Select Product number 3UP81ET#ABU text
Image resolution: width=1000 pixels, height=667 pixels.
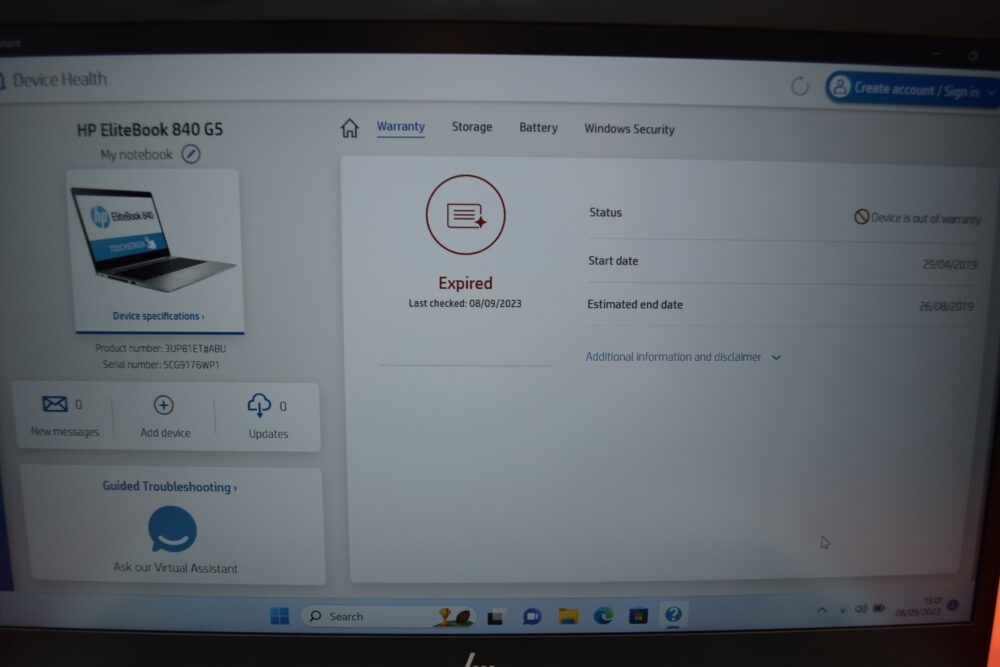click(x=160, y=348)
